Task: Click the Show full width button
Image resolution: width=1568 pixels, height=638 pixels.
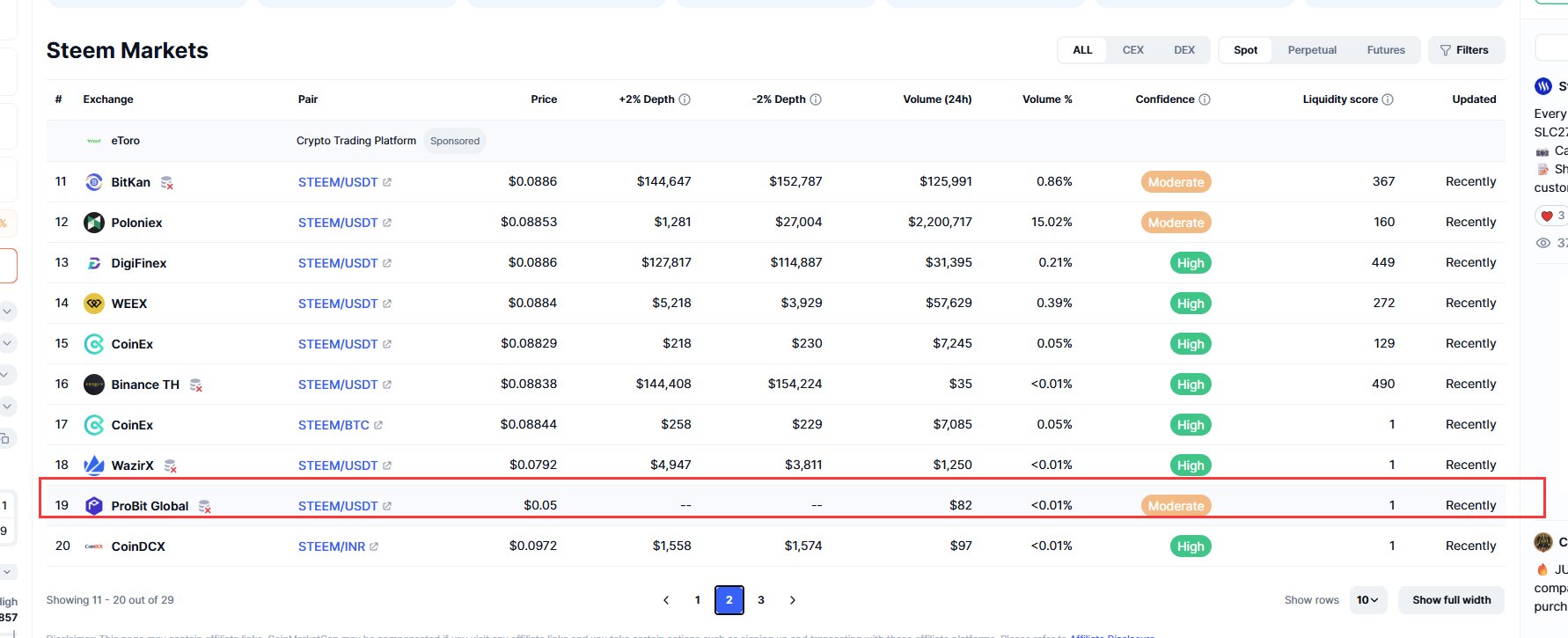Action: pos(1452,600)
